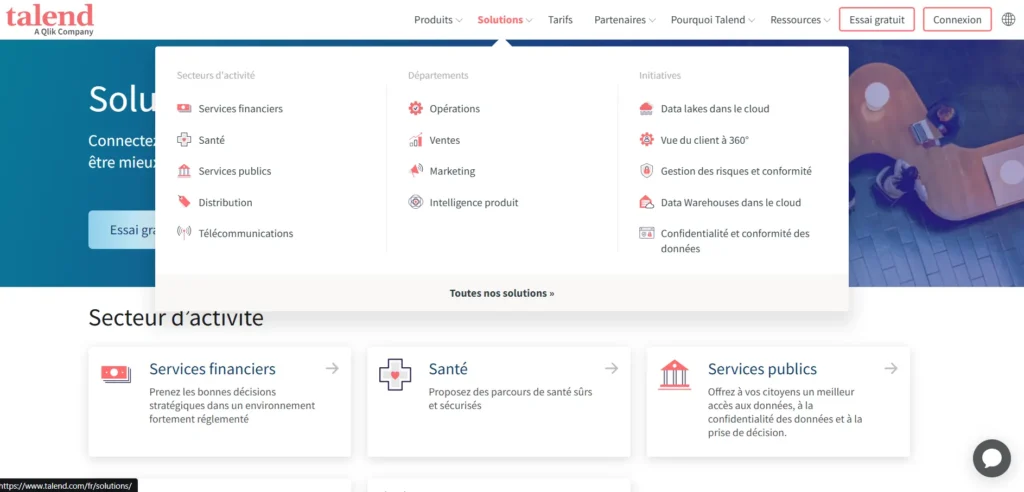Expand the Partenaires menu chevron
Image resolution: width=1024 pixels, height=492 pixels.
point(652,20)
